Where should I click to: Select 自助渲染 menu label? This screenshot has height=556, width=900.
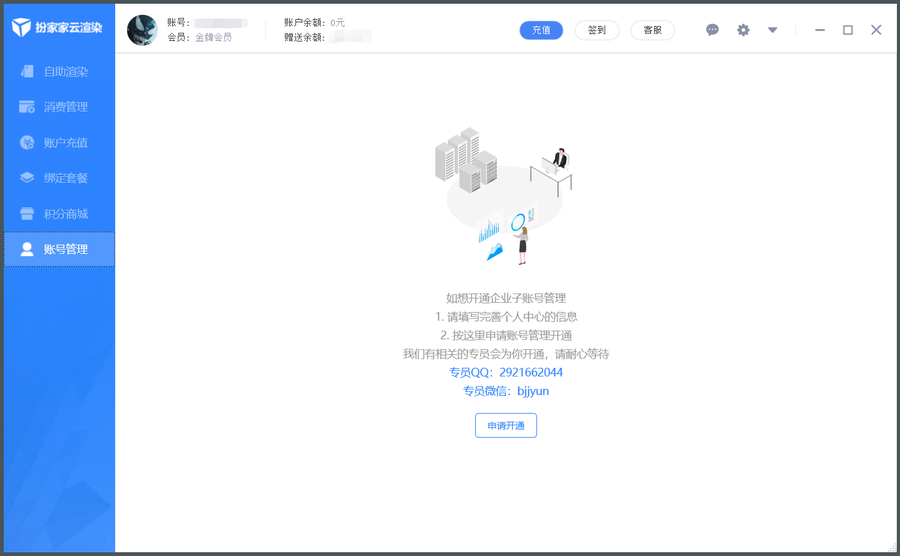click(x=66, y=72)
